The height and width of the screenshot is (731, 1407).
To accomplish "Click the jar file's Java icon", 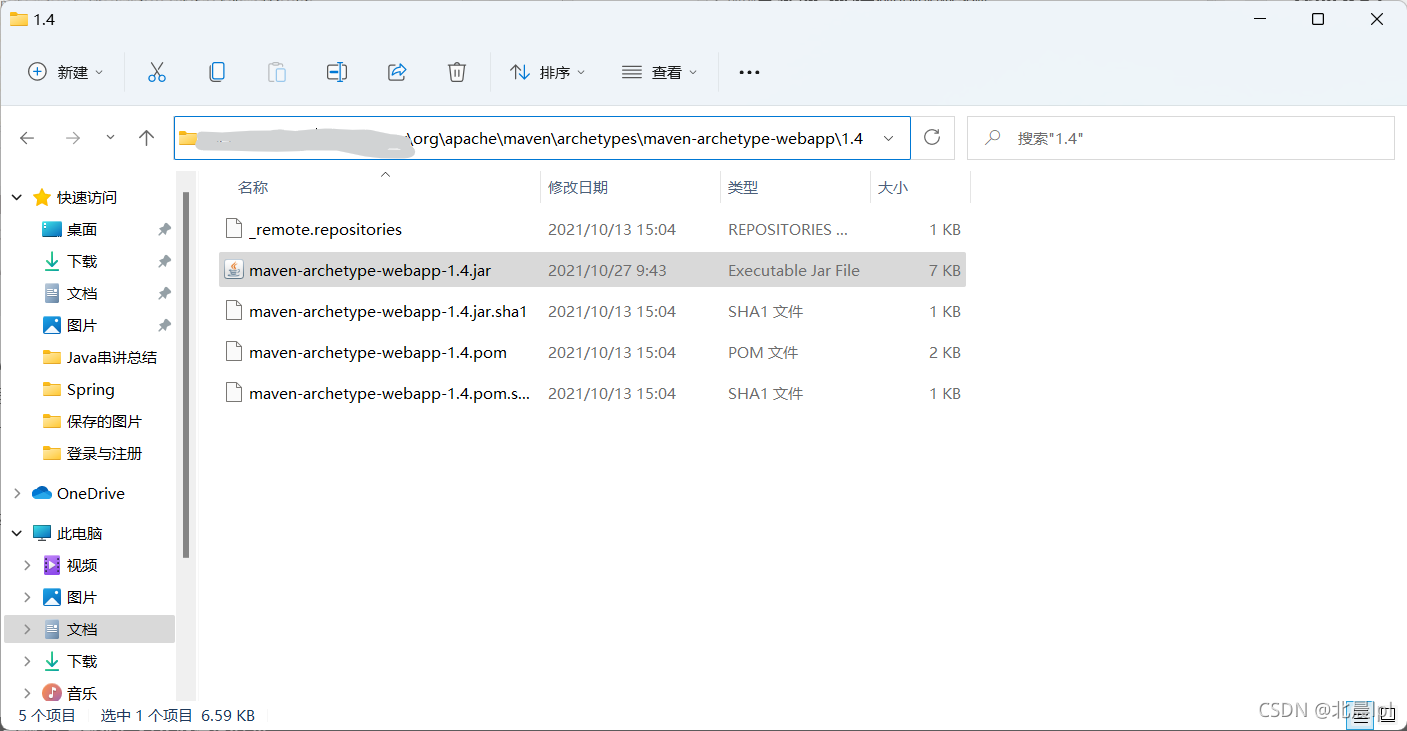I will [x=234, y=270].
